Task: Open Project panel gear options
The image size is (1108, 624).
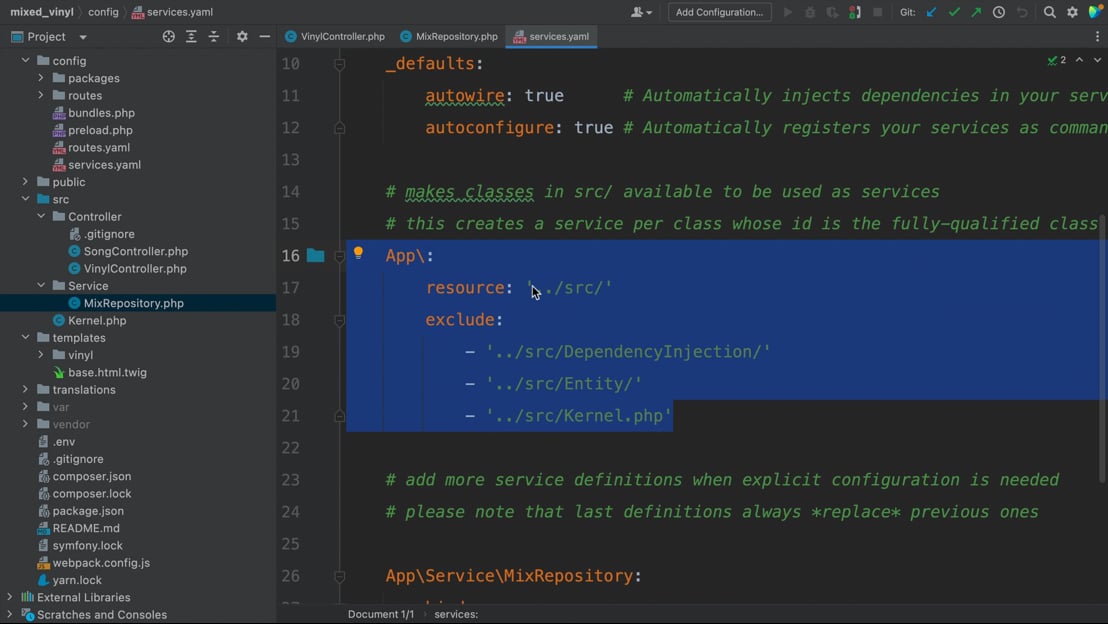Action: pos(242,37)
